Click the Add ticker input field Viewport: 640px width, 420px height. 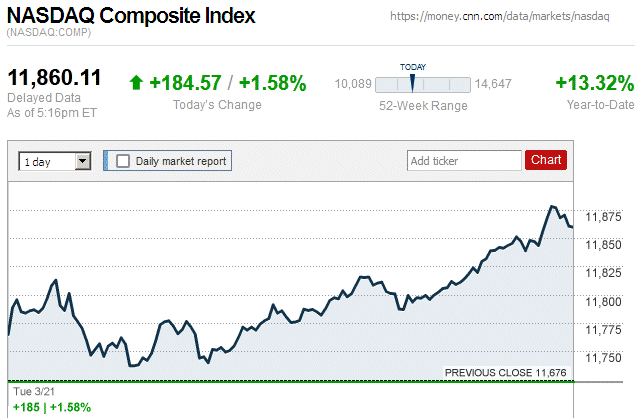pos(464,160)
